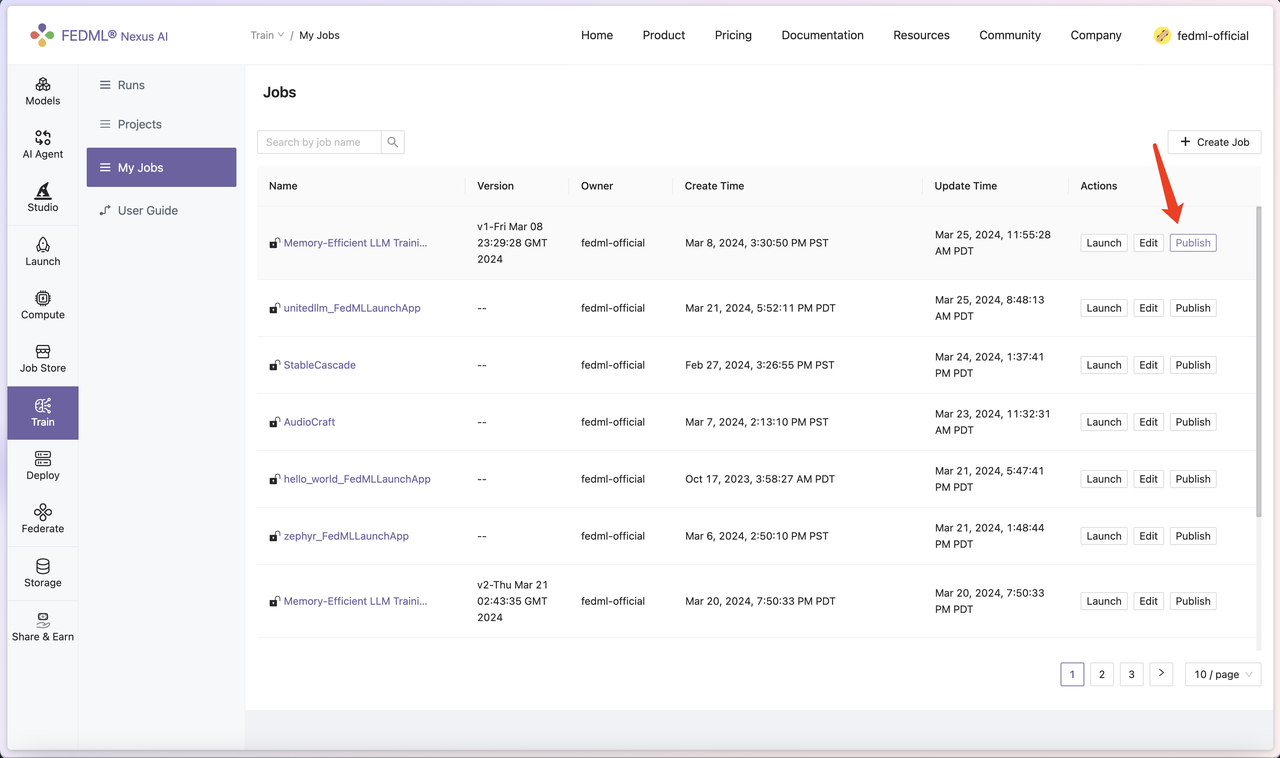The height and width of the screenshot is (758, 1280).
Task: Launch the AudioCraft job
Action: 1104,422
